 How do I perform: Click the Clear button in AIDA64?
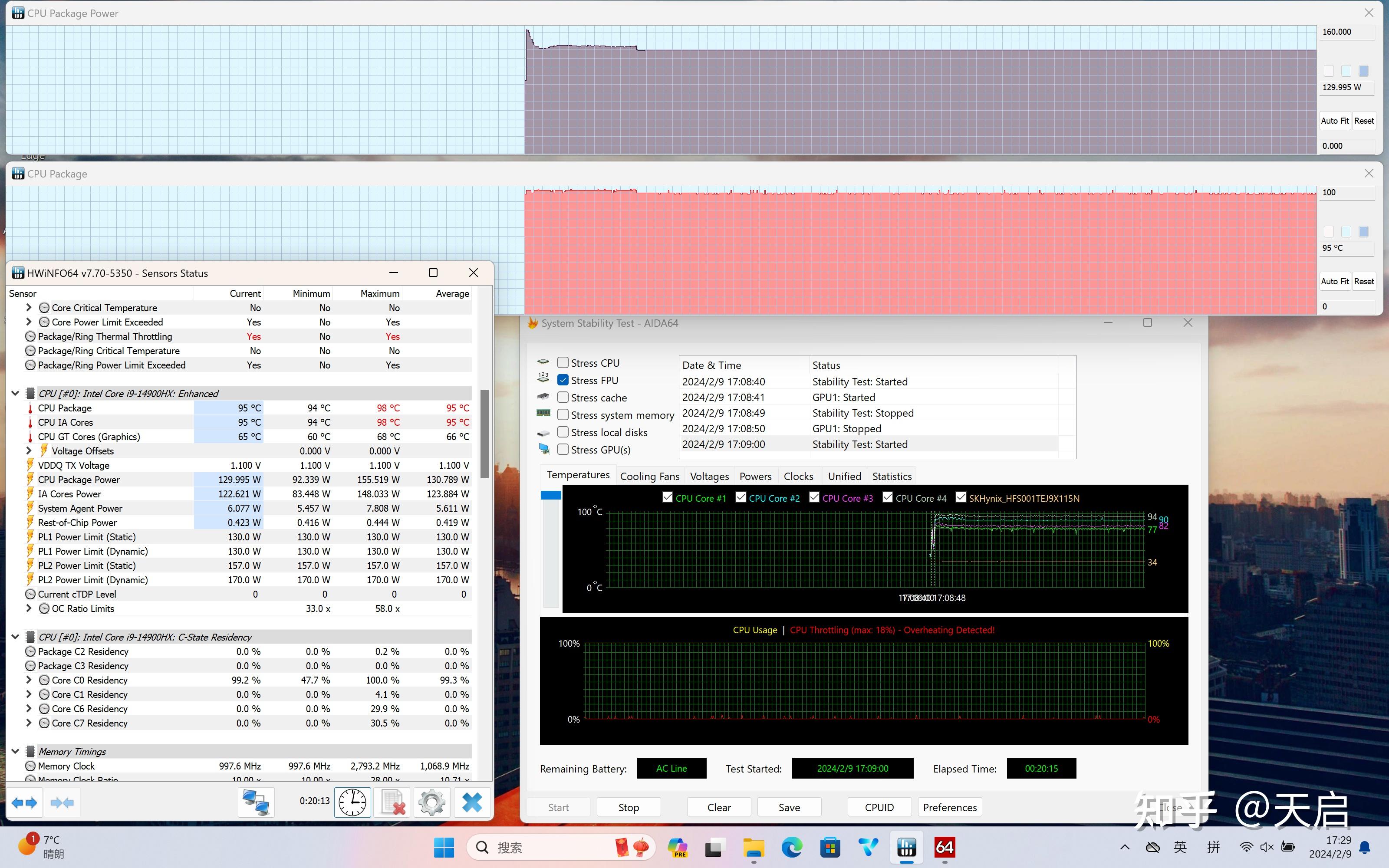click(718, 807)
